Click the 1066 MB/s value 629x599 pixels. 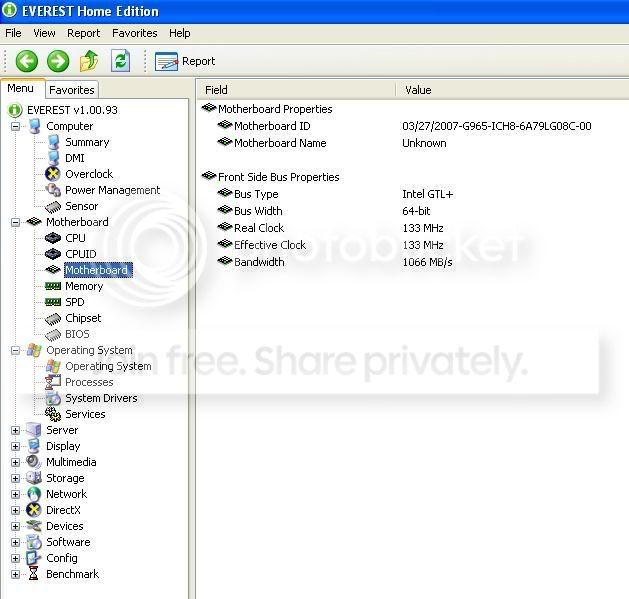[x=427, y=262]
